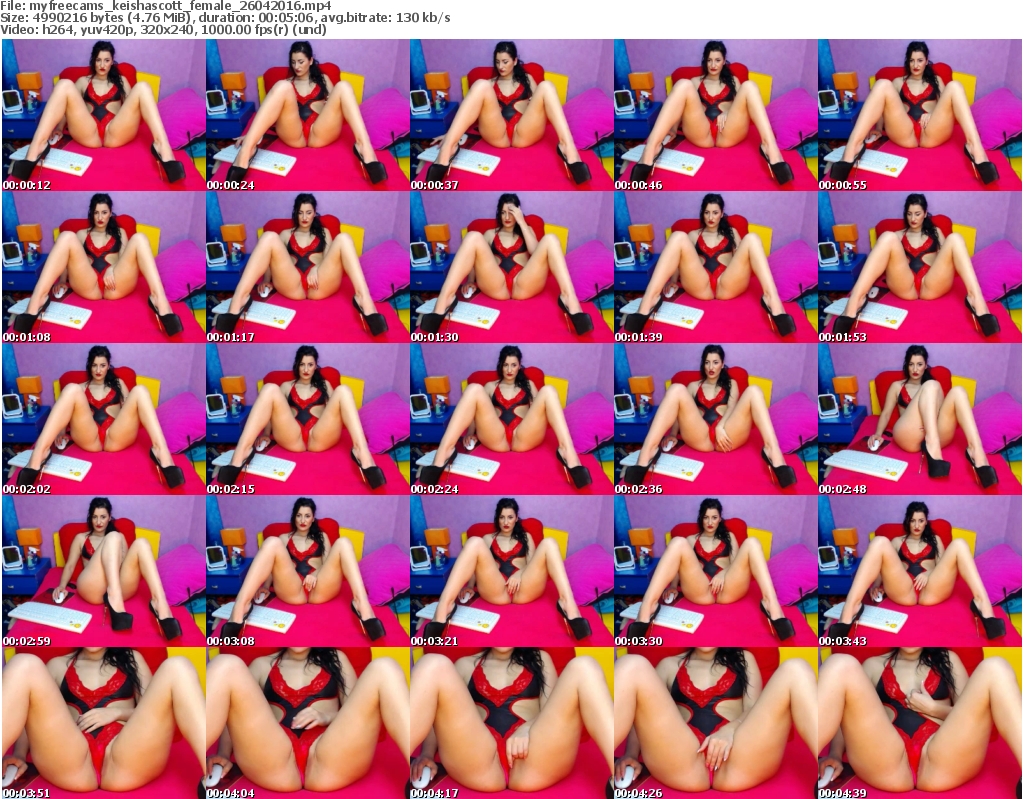Click the thumbnail at 00:01:53

920,267
